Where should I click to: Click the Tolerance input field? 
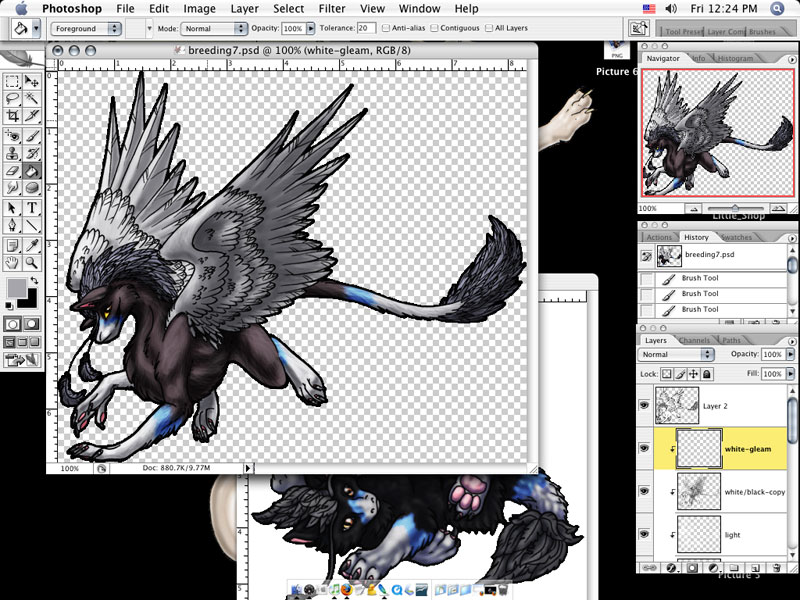[366, 28]
